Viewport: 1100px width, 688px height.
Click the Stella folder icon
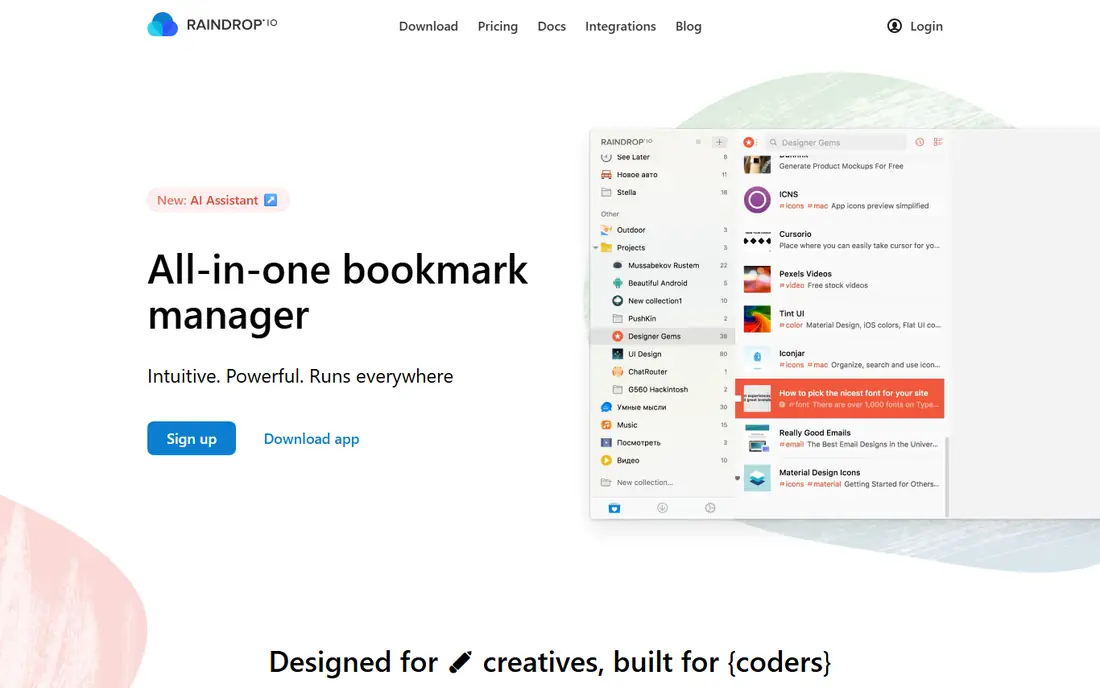click(x=606, y=192)
